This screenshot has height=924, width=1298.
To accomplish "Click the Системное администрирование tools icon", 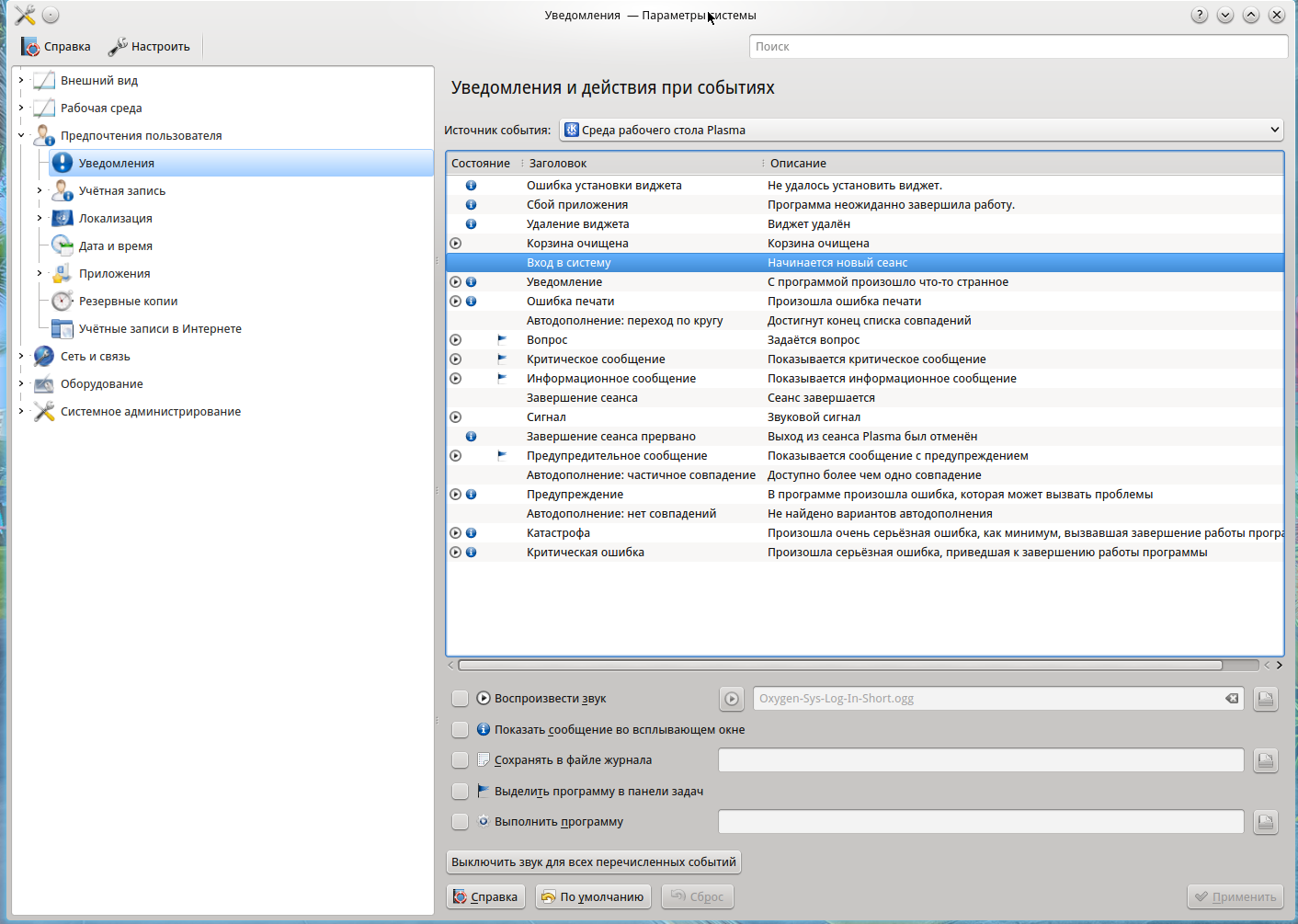I will [44, 412].
